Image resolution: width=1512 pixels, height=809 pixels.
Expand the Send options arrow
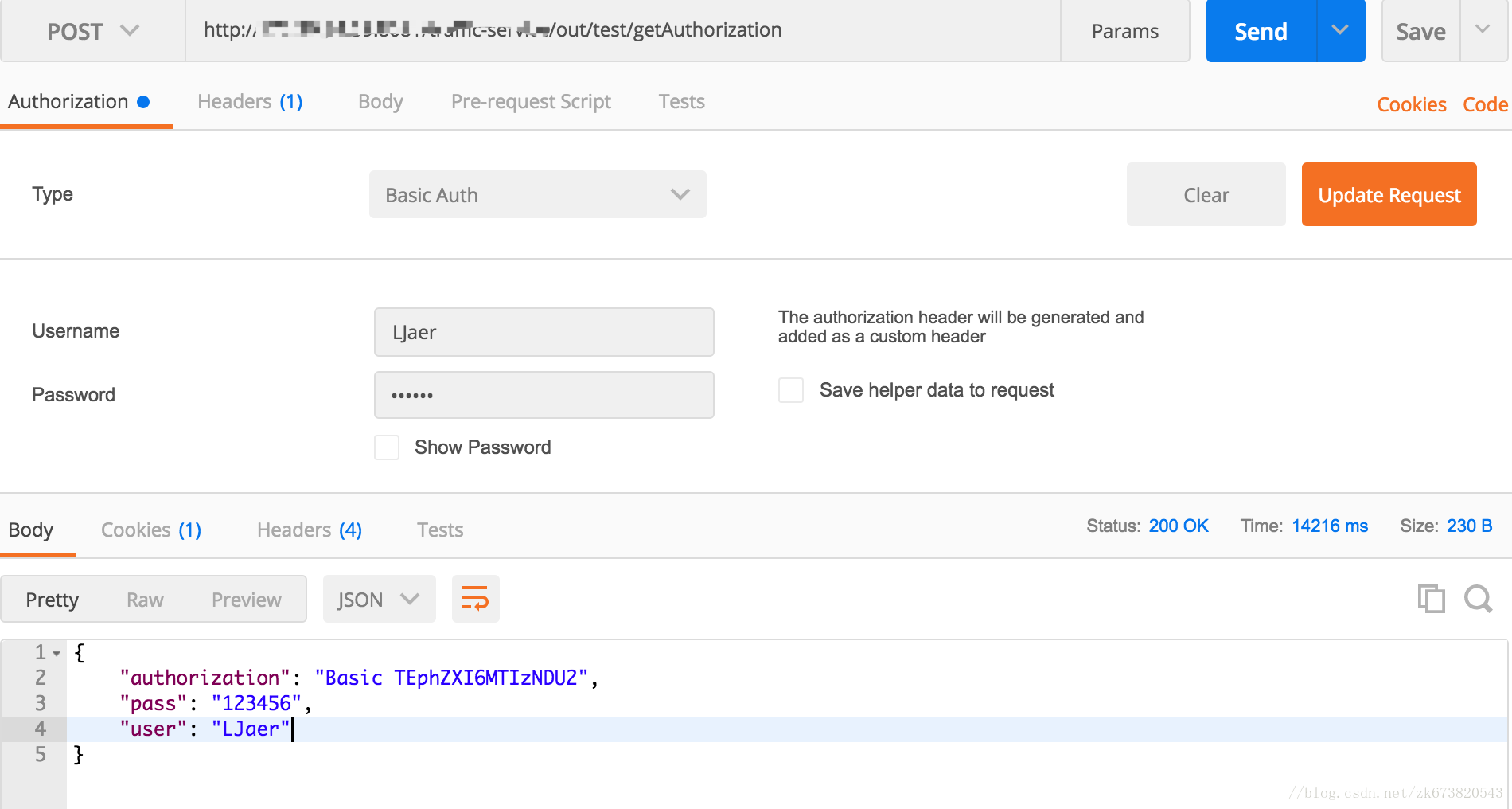pos(1341,31)
